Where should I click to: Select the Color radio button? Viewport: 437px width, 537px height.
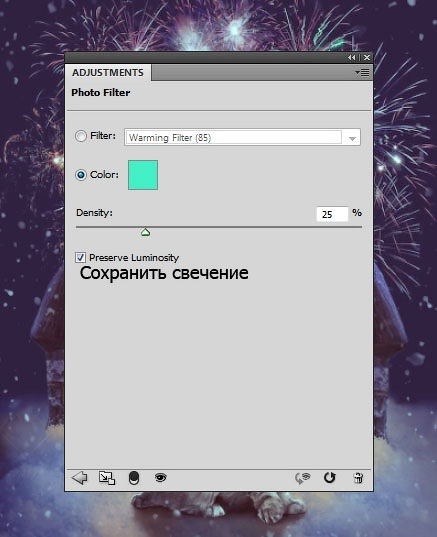coord(81,175)
